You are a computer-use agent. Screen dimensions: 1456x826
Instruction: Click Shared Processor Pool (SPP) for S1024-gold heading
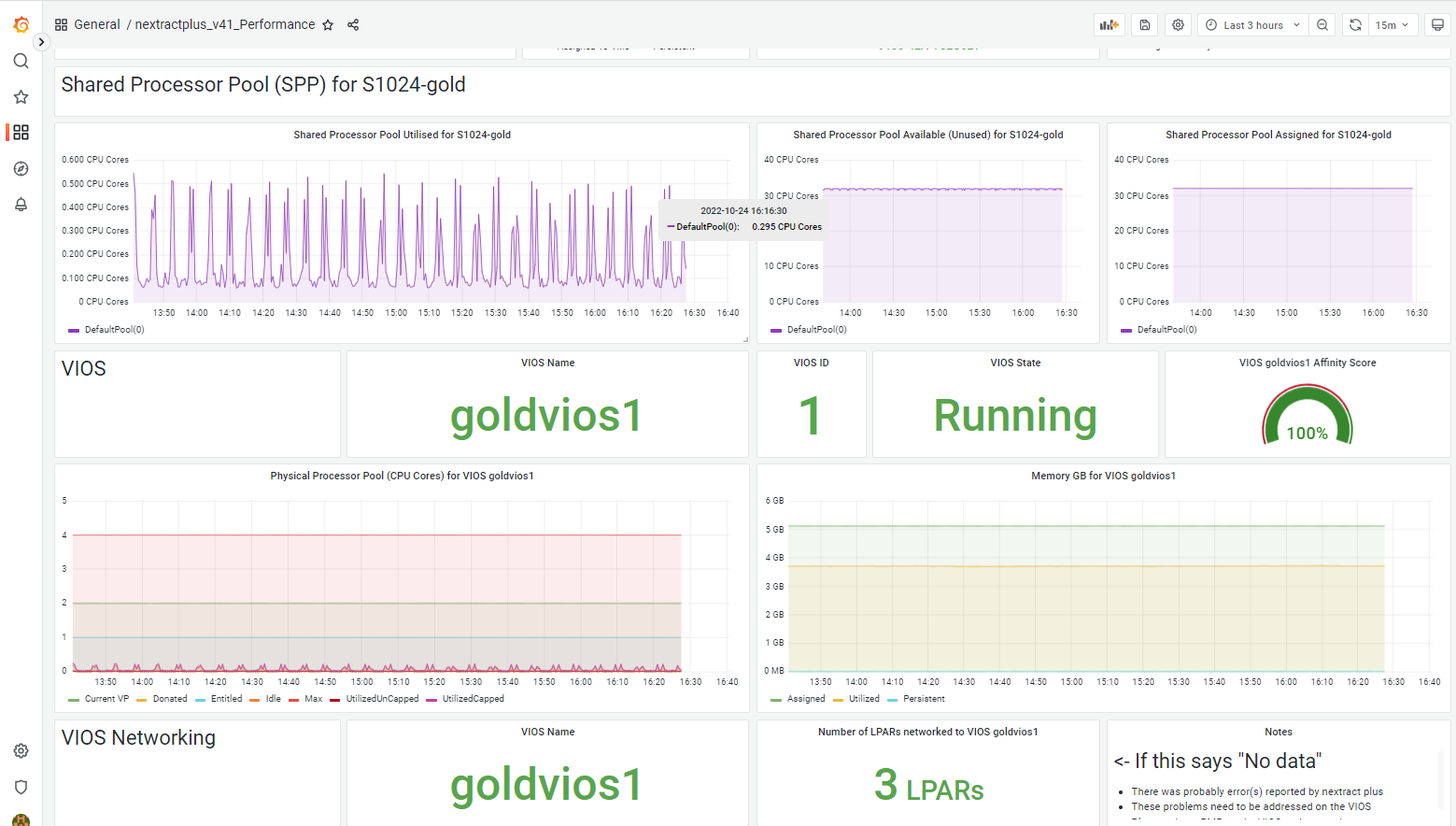pyautogui.click(x=263, y=85)
